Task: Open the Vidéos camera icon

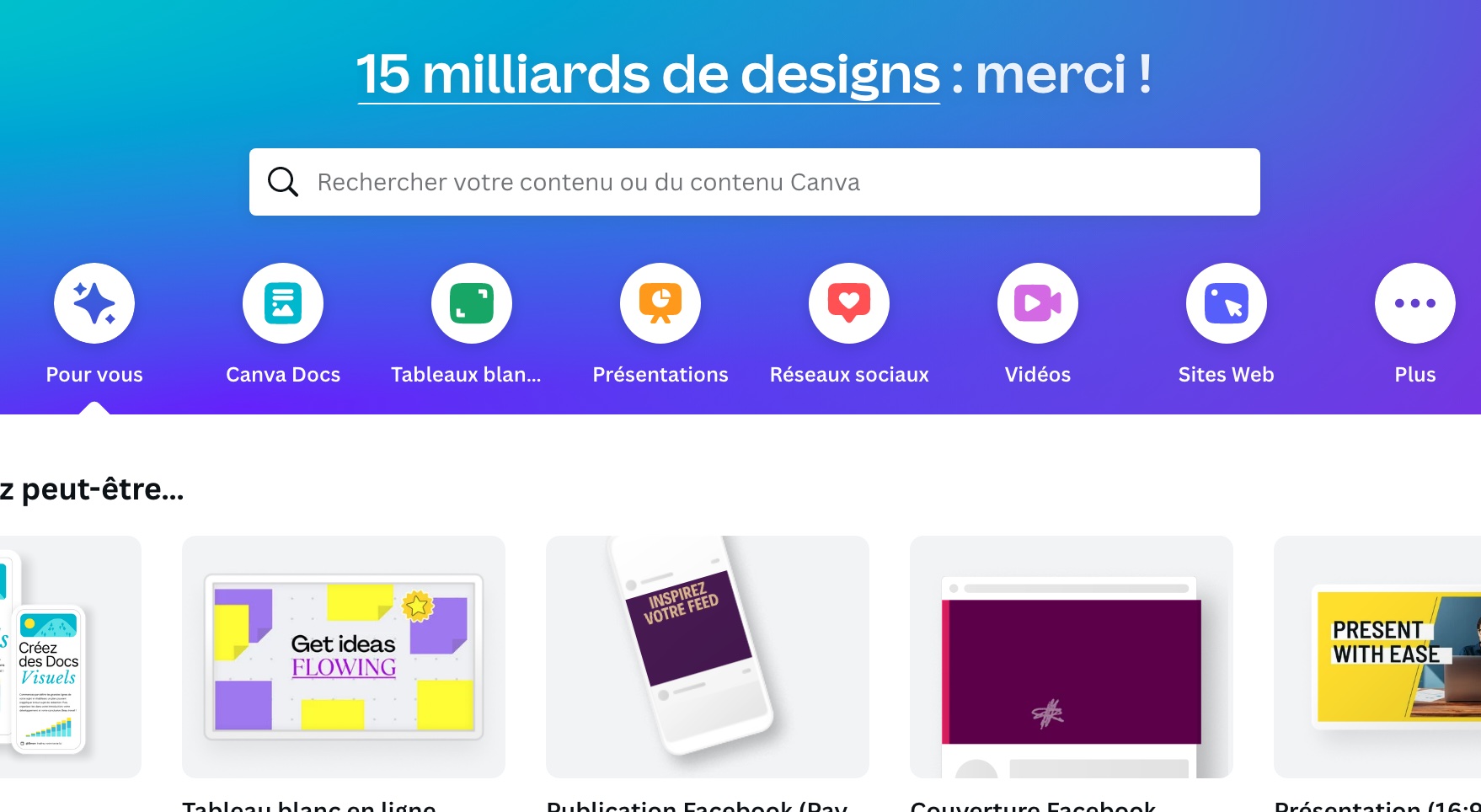Action: (1038, 303)
